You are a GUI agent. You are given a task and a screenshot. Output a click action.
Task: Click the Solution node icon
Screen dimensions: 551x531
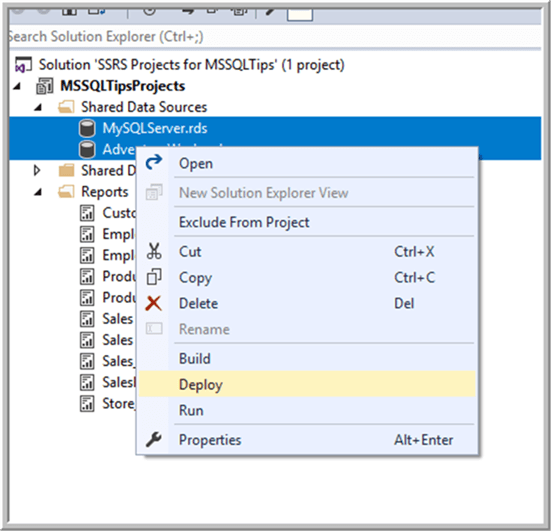click(x=23, y=65)
